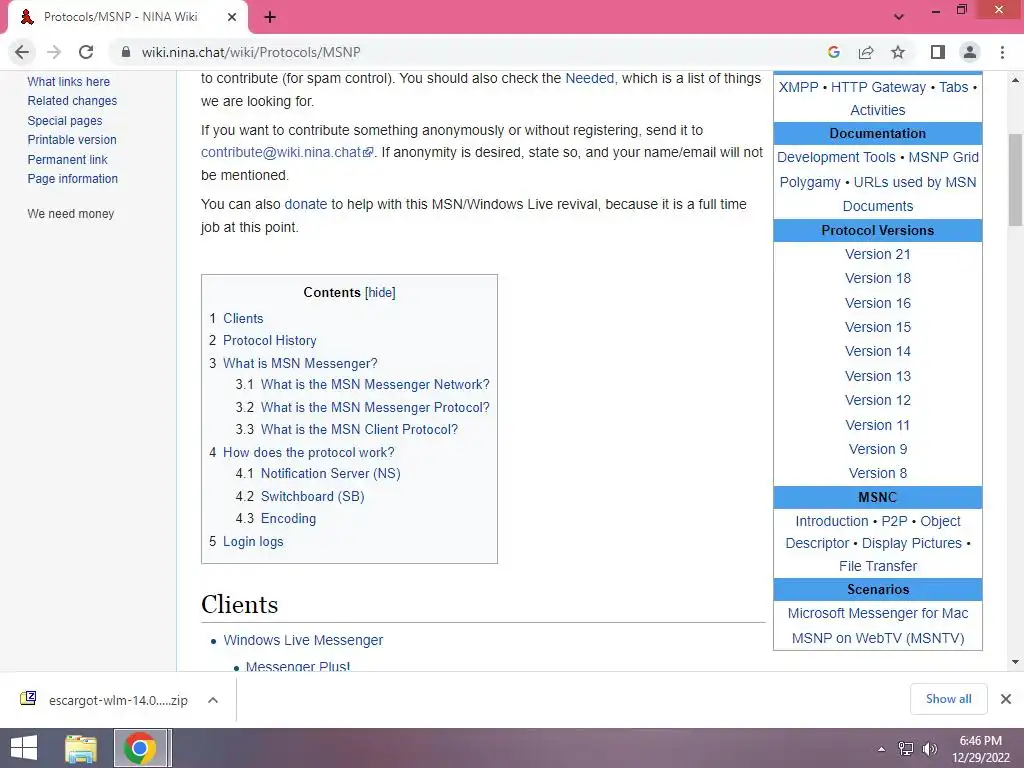The image size is (1024, 768).
Task: Open the What links here link
Action: pos(69,82)
